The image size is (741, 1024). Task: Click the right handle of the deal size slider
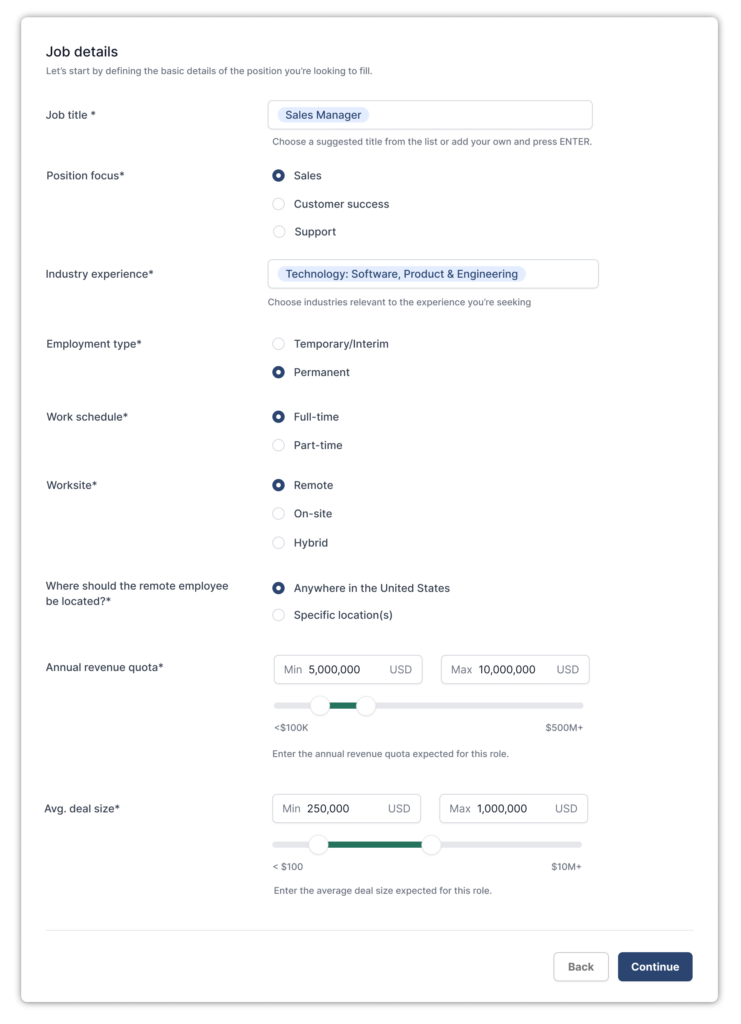click(x=431, y=845)
